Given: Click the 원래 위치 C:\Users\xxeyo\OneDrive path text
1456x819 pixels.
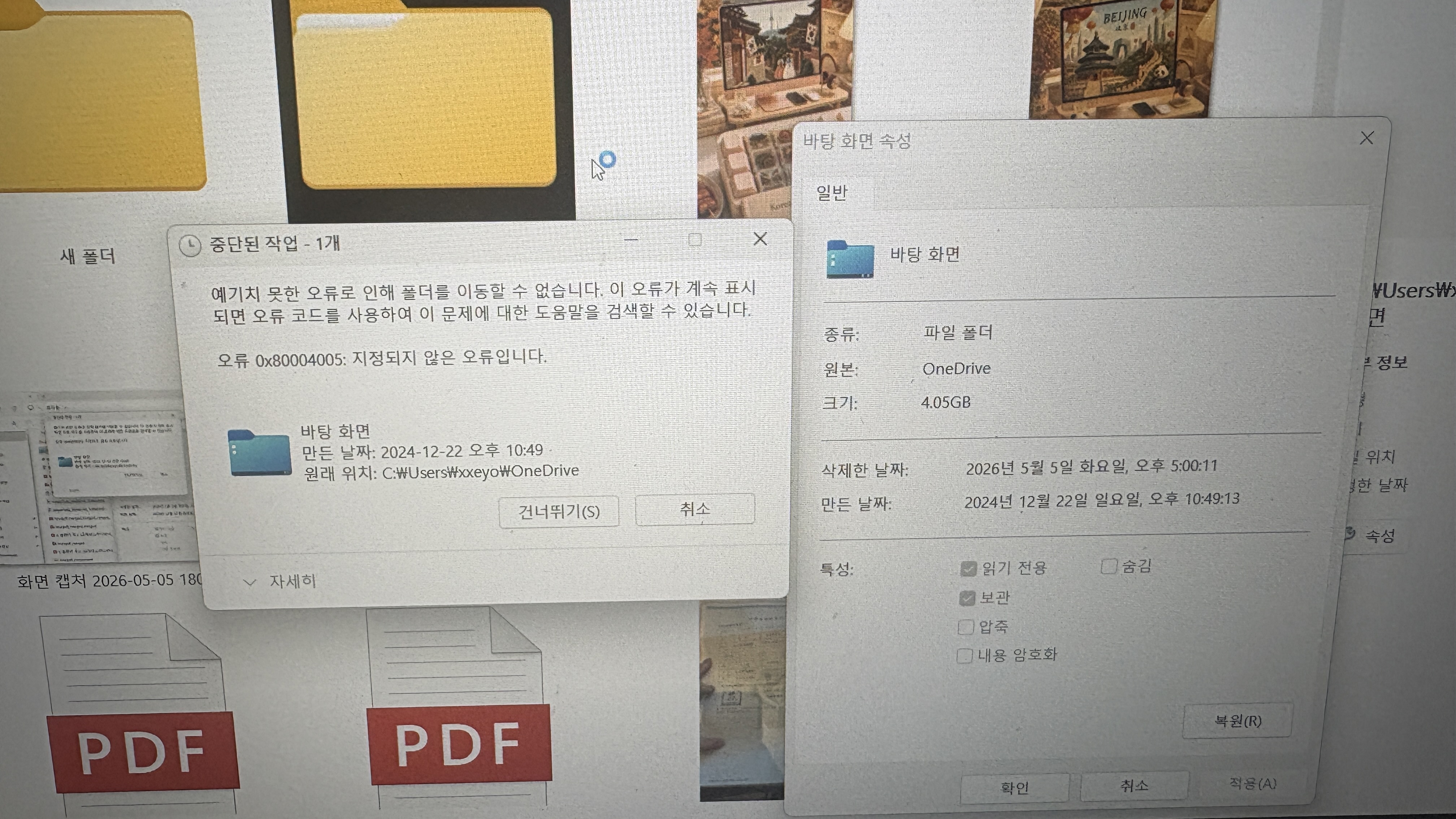Looking at the screenshot, I should pos(441,471).
